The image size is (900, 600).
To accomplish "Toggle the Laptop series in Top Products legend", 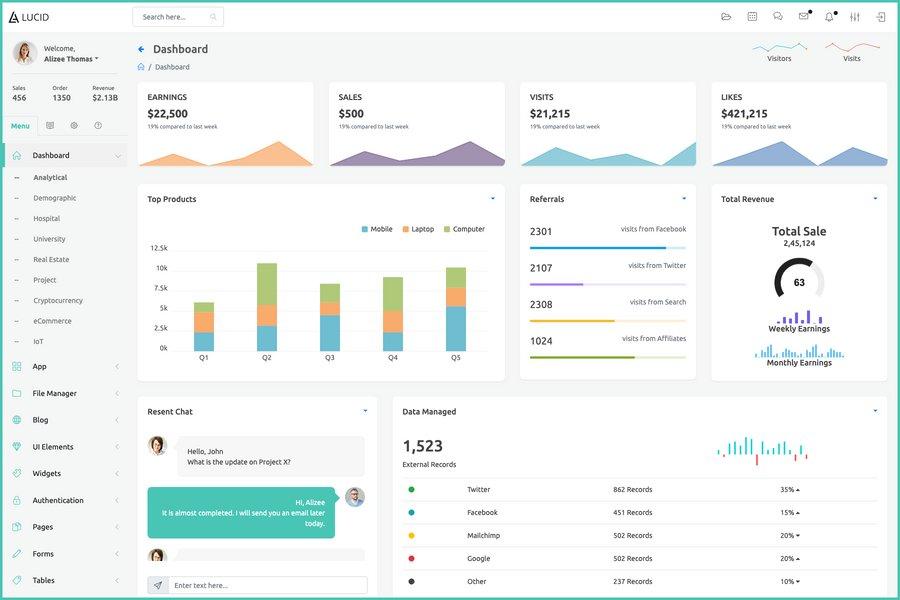I will [417, 227].
